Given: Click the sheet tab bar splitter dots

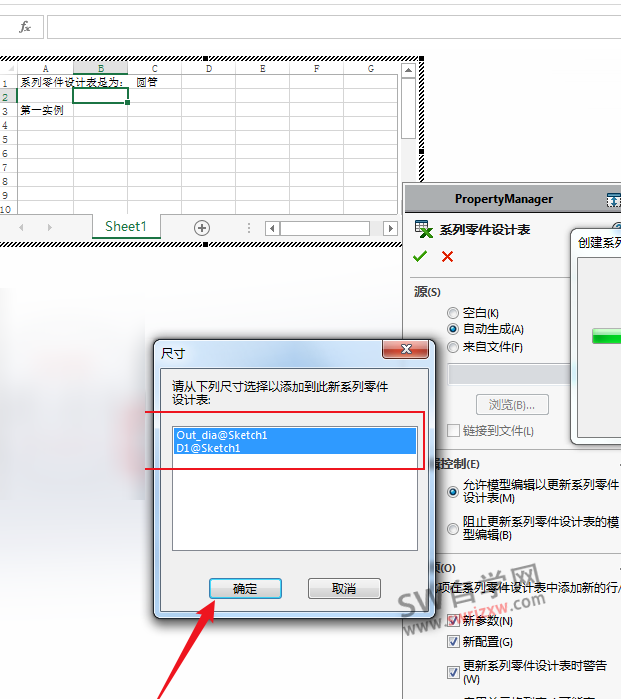Looking at the screenshot, I should pos(249,228).
